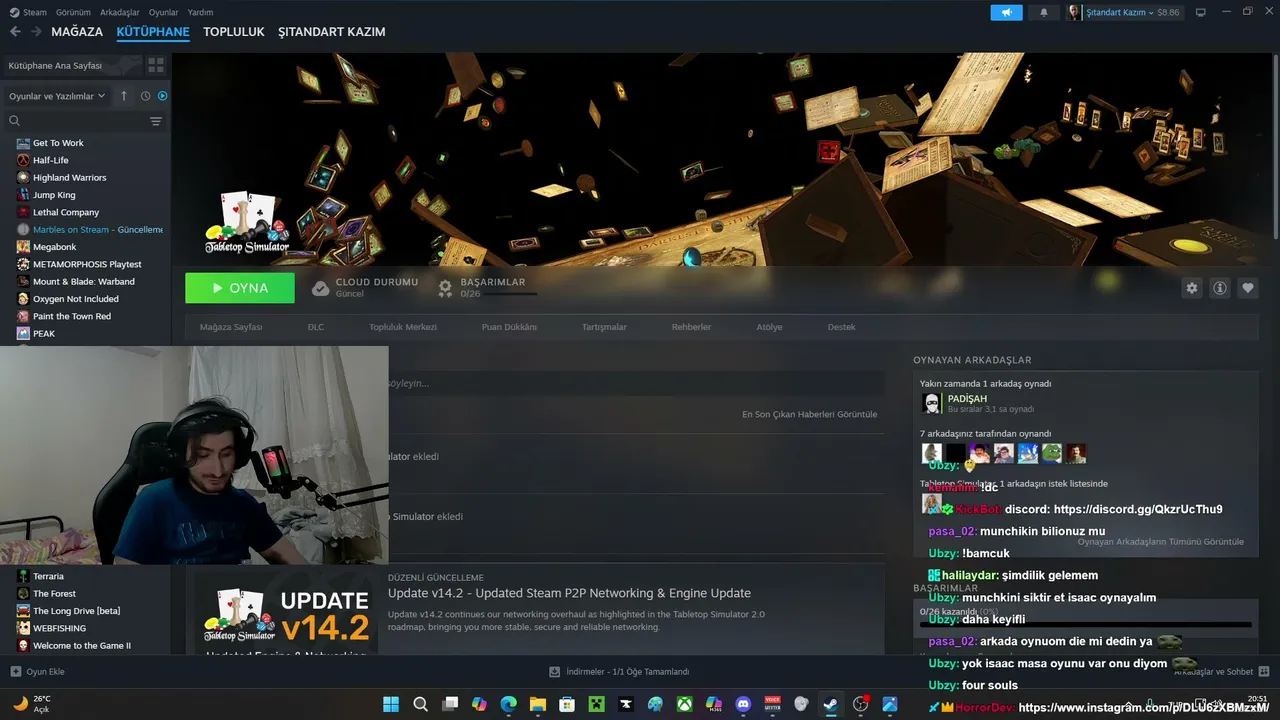The image size is (1280, 720).
Task: Click the Lethal Company game icon
Action: (x=23, y=212)
